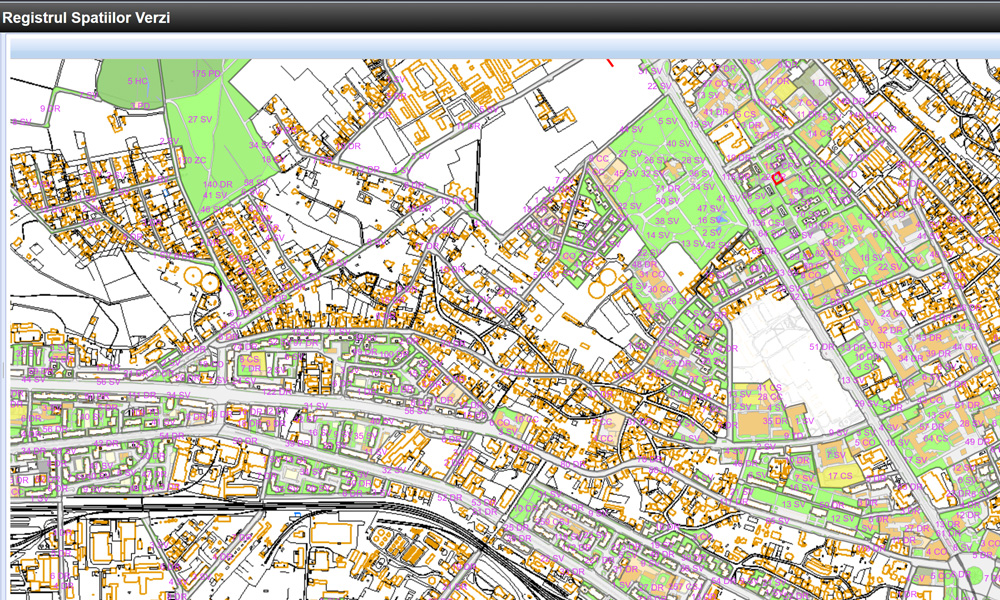Select the 1 DR grey-green parcel
Screen dimensions: 1000x600
pos(821,83)
